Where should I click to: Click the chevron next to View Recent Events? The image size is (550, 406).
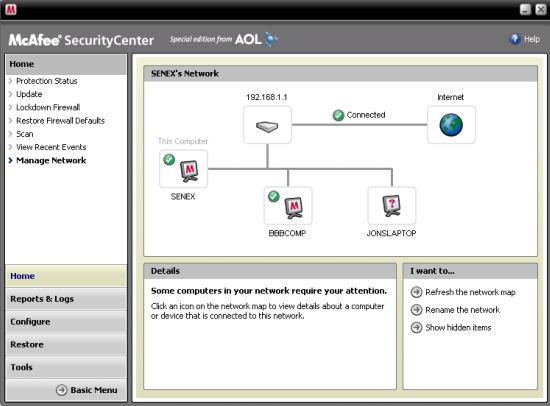tap(11, 147)
